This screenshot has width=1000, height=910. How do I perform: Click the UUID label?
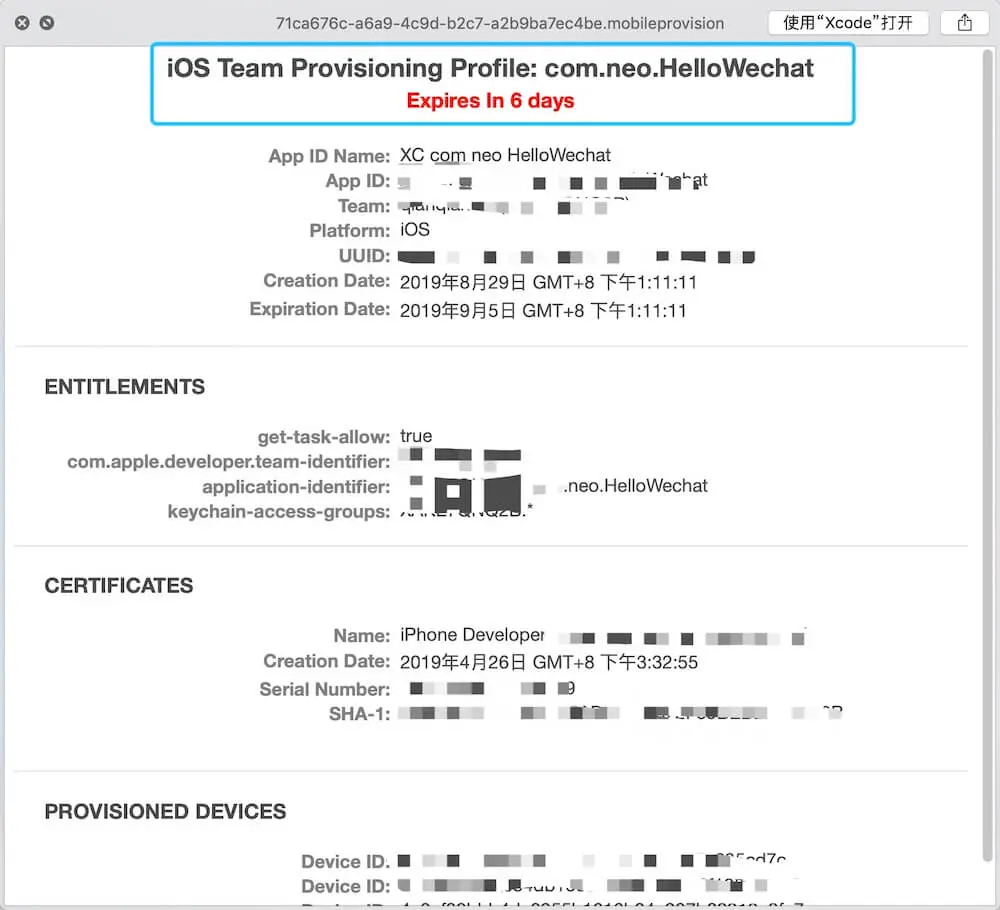coord(364,256)
